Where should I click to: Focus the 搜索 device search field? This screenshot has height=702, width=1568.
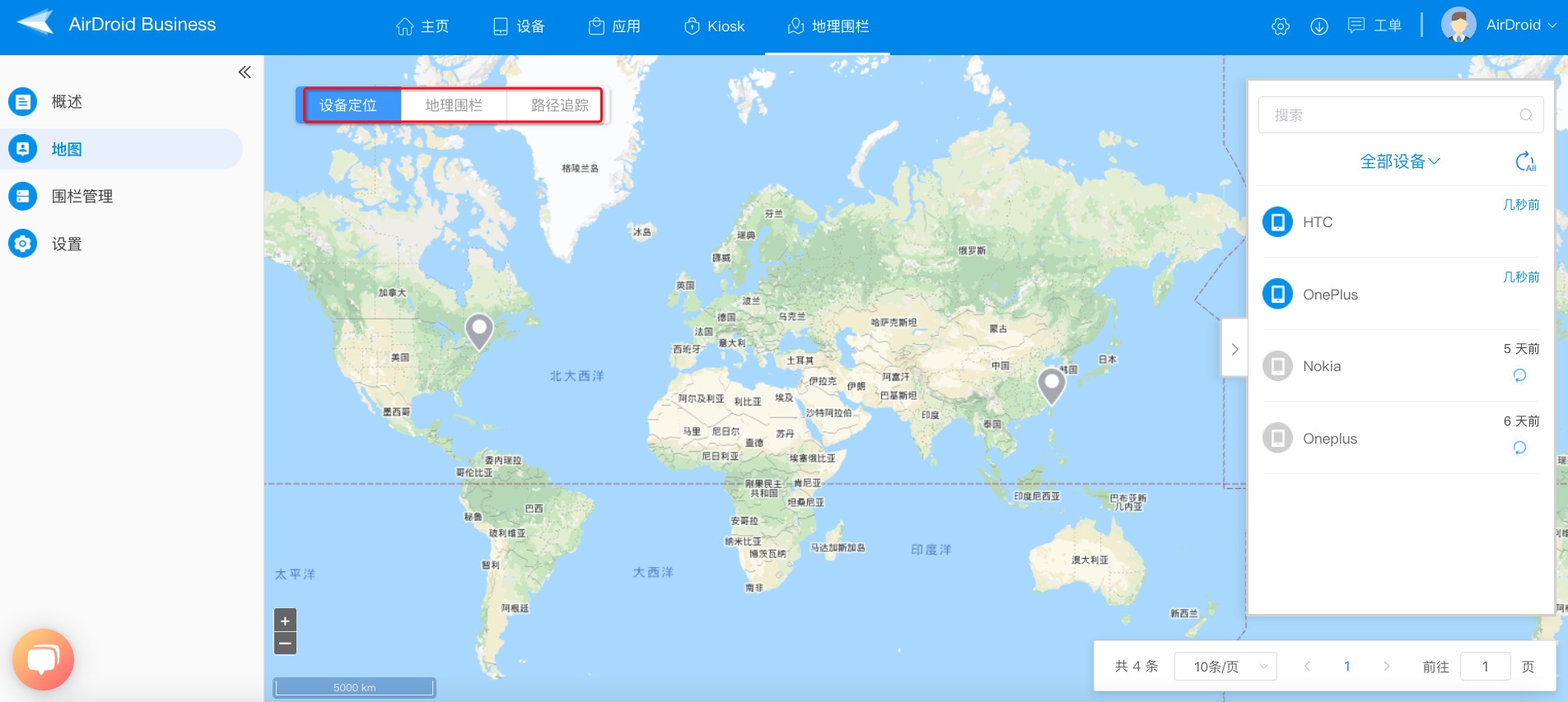point(1400,115)
